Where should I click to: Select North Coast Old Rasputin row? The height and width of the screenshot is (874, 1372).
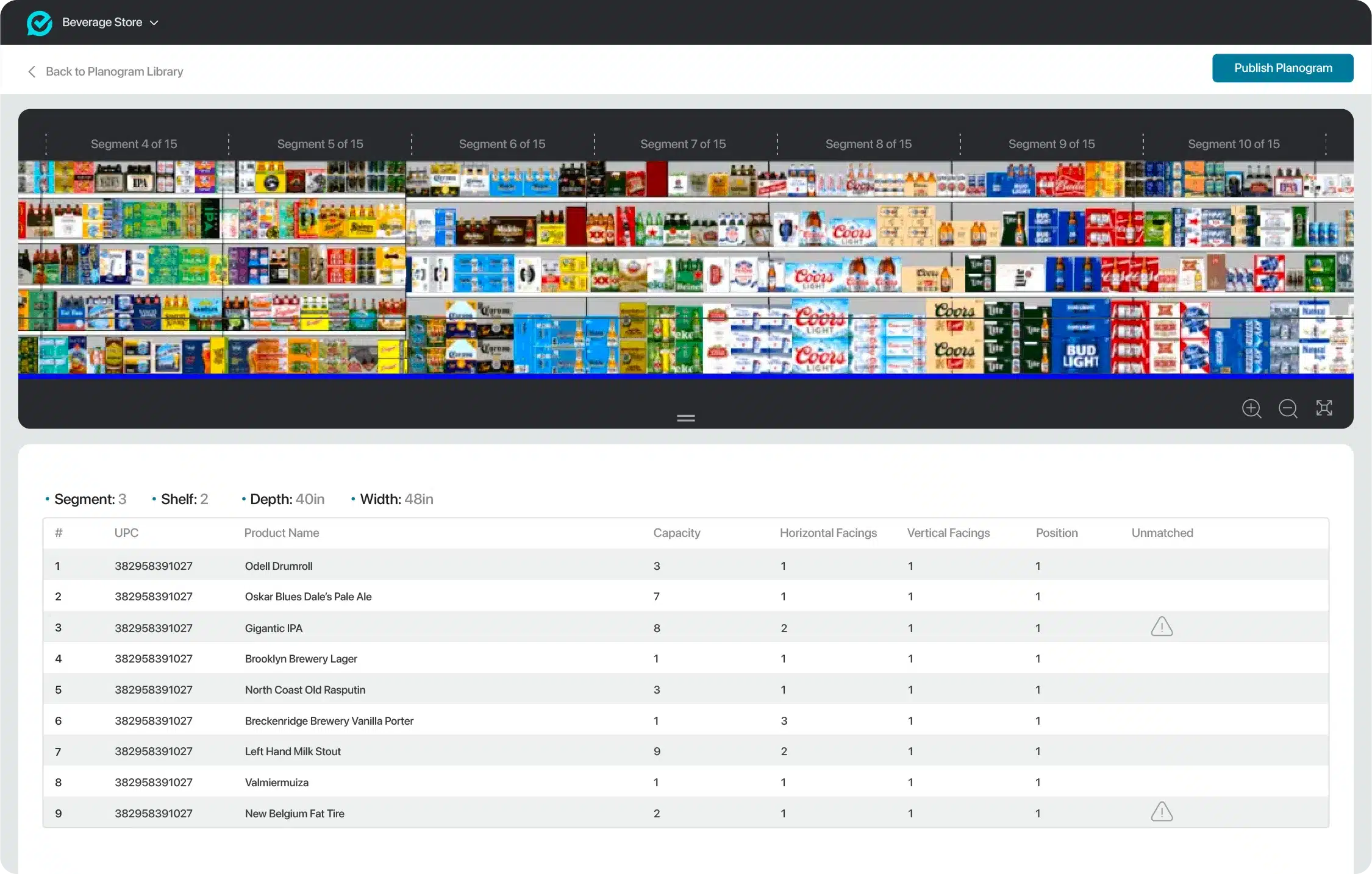pyautogui.click(x=686, y=690)
